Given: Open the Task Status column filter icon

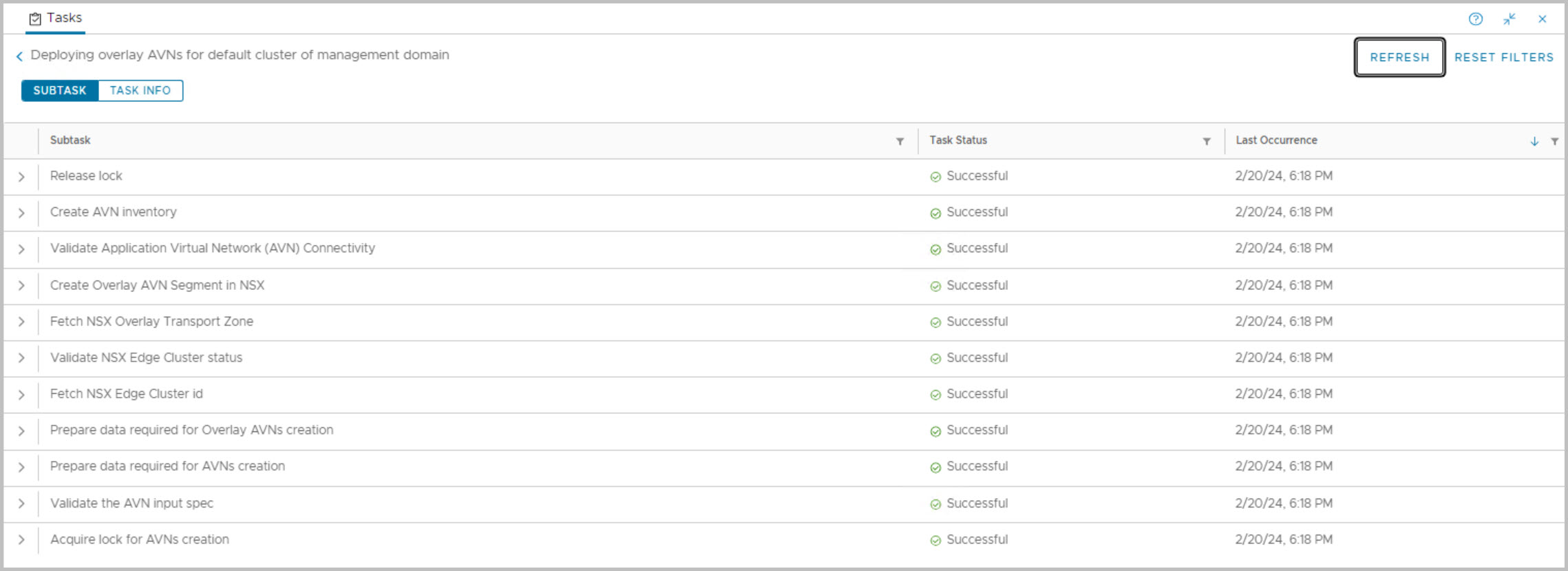Looking at the screenshot, I should [x=1207, y=141].
